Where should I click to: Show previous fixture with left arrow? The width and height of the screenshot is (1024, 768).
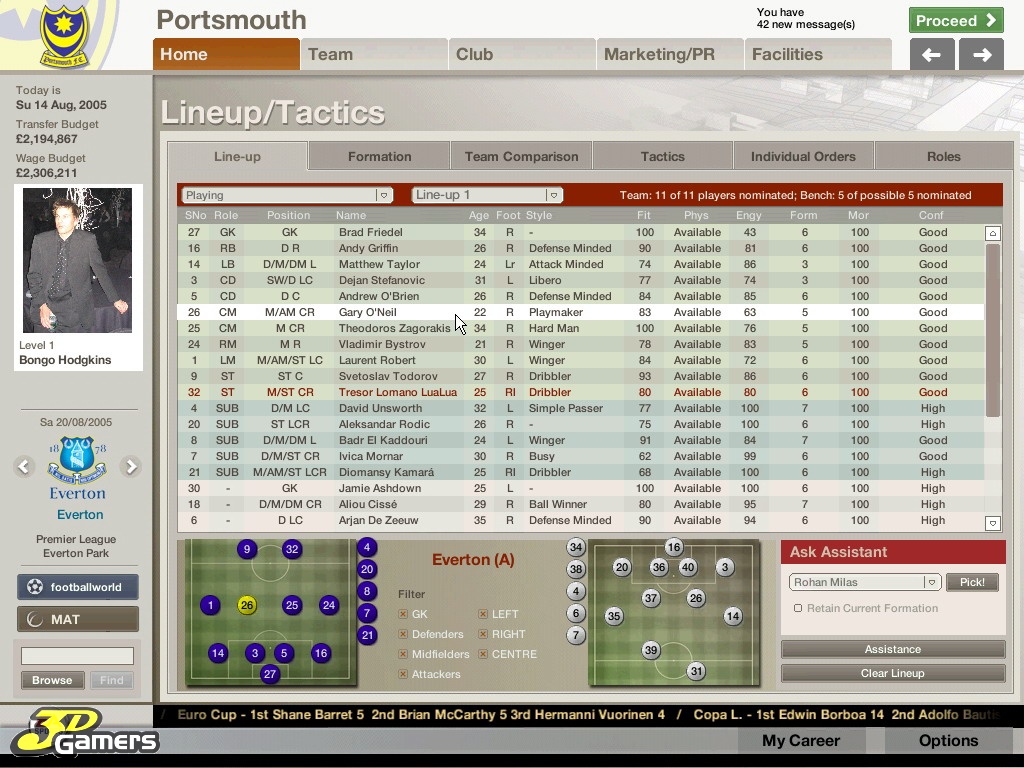pos(24,466)
